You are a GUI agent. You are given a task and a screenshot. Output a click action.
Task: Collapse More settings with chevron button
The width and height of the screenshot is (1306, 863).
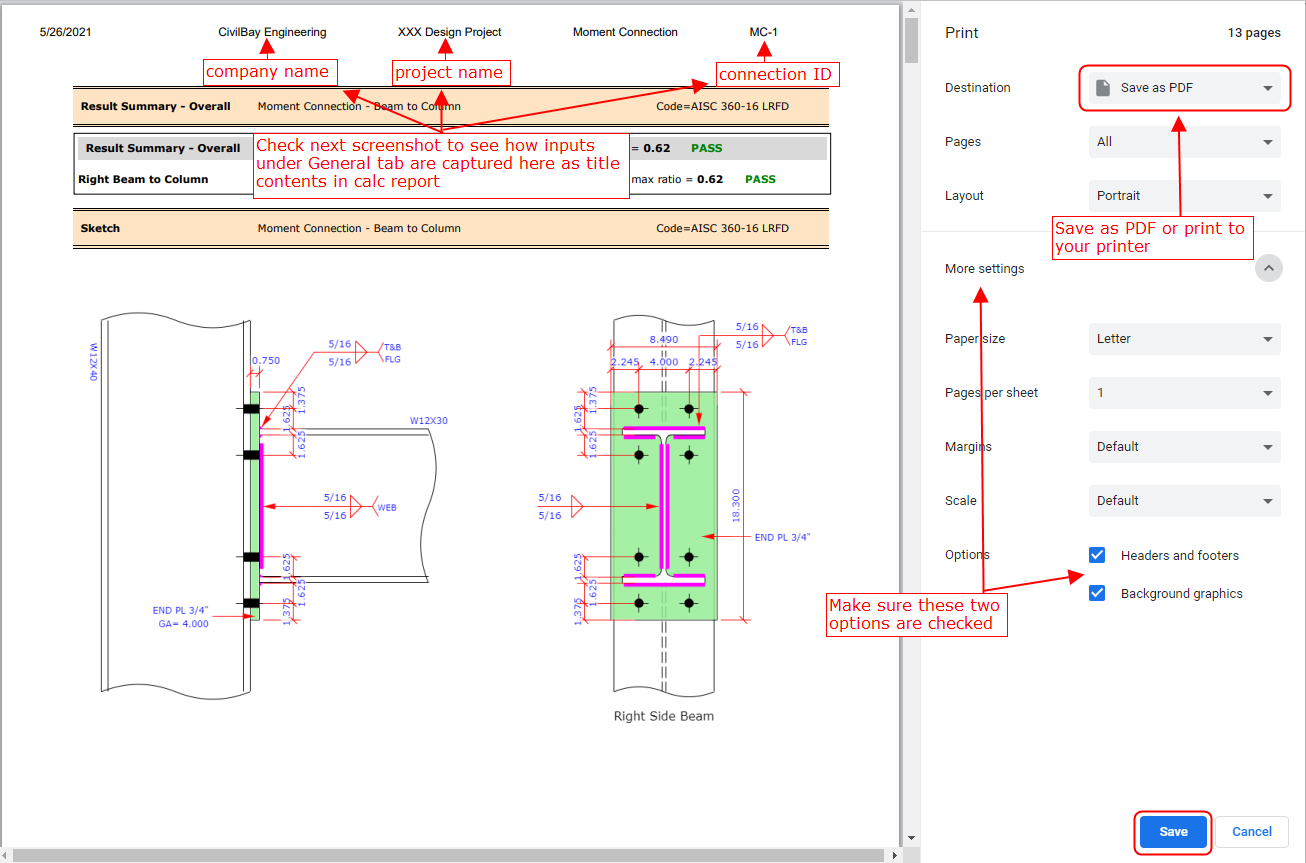[1268, 268]
